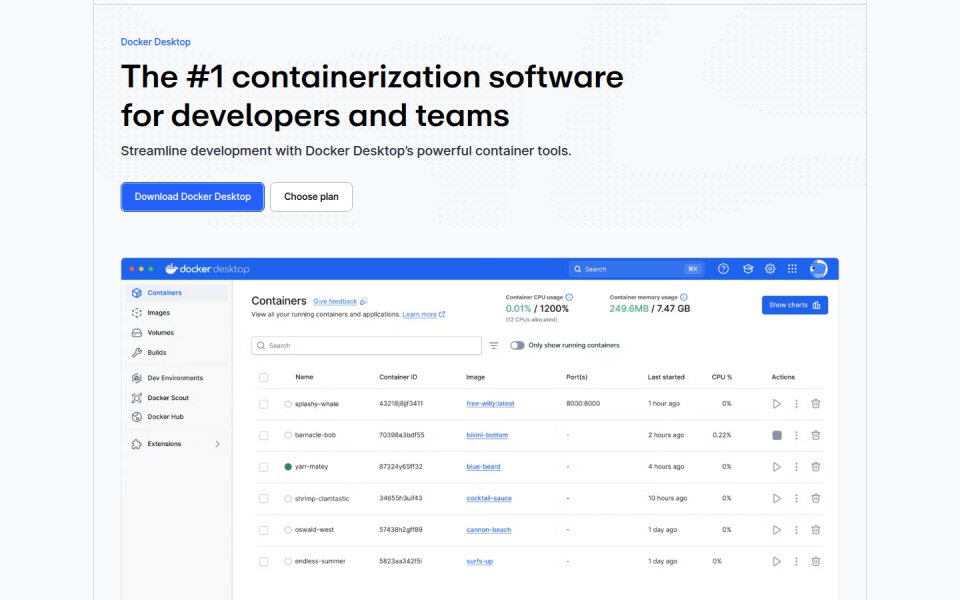Open the help question mark icon
This screenshot has width=960, height=600.
(723, 269)
